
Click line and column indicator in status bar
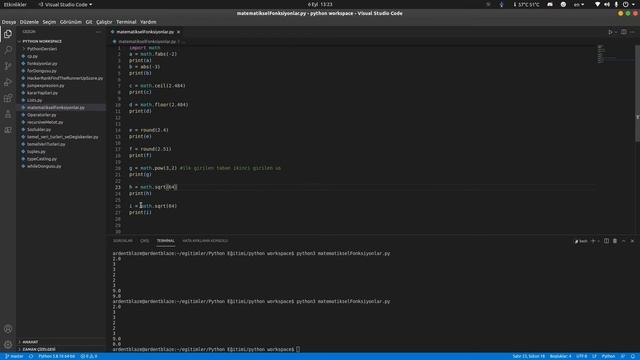point(529,356)
